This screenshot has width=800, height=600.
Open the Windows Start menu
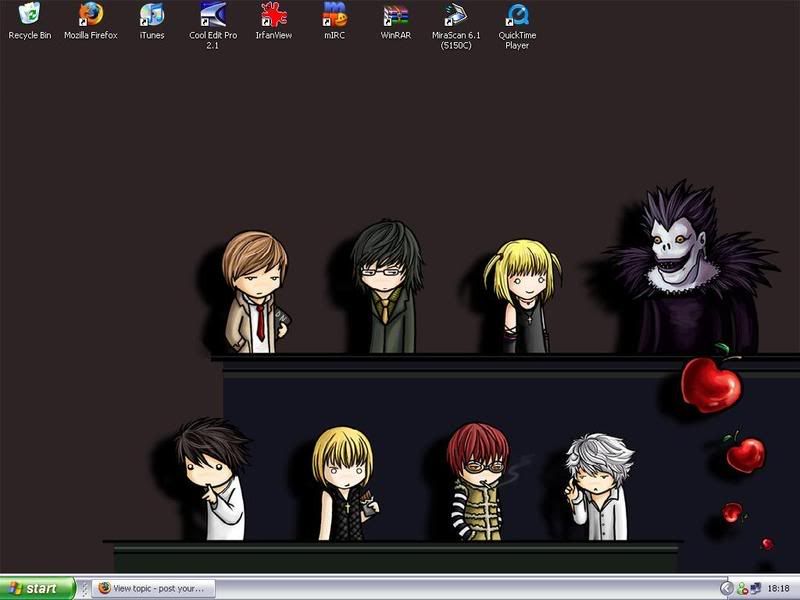coord(37,588)
